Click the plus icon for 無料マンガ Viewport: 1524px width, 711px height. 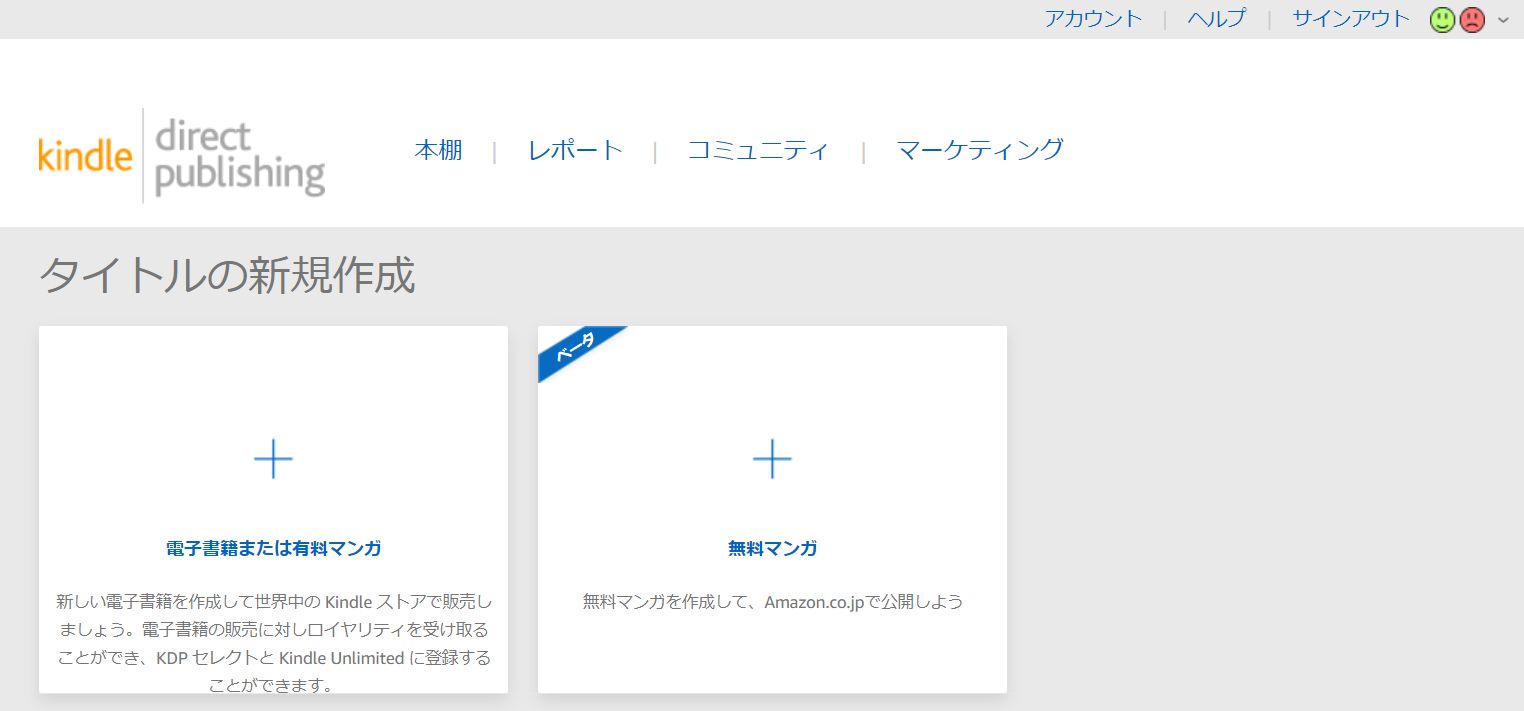pyautogui.click(x=772, y=458)
